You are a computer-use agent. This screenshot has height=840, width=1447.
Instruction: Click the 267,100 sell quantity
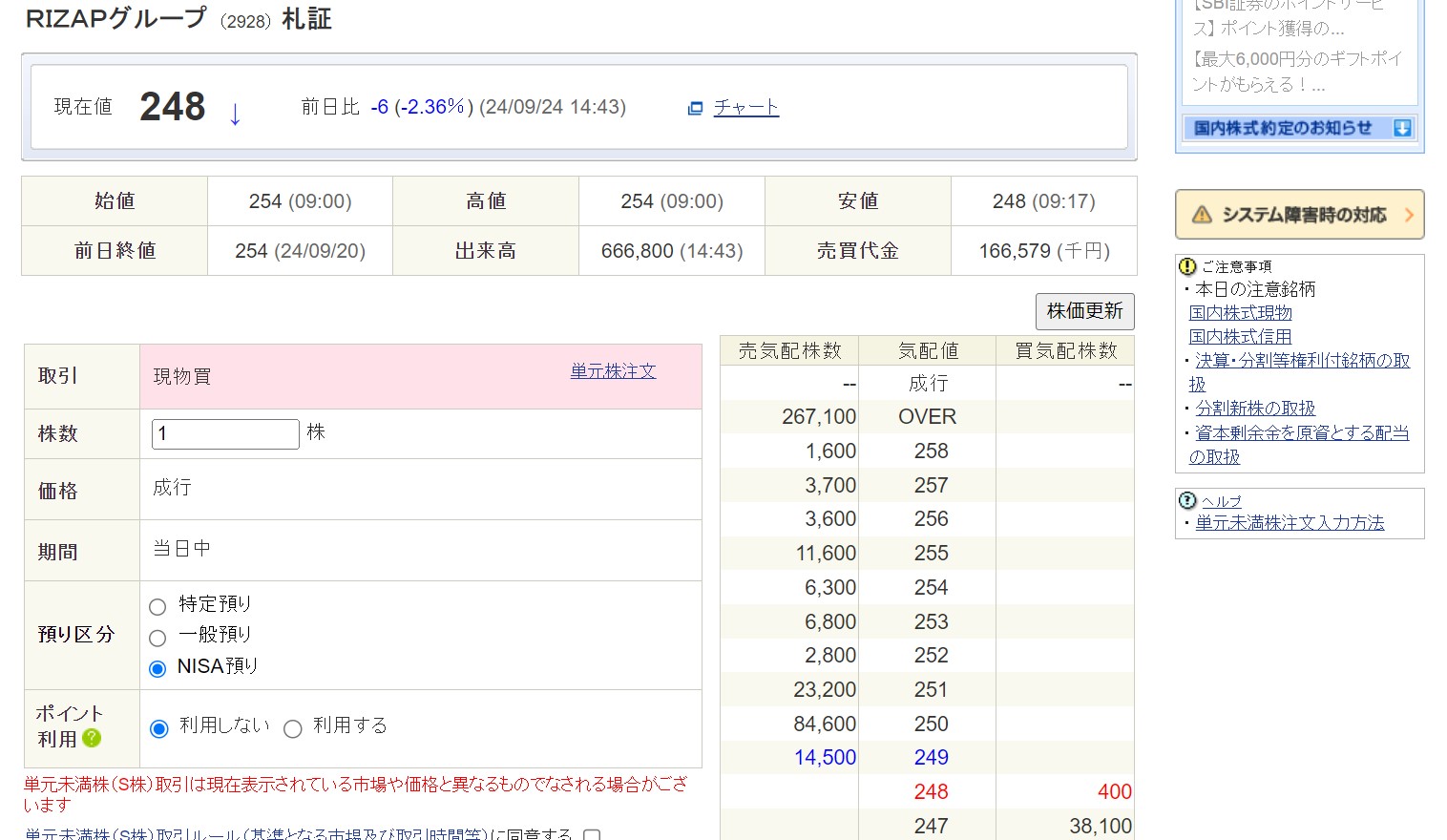(819, 417)
